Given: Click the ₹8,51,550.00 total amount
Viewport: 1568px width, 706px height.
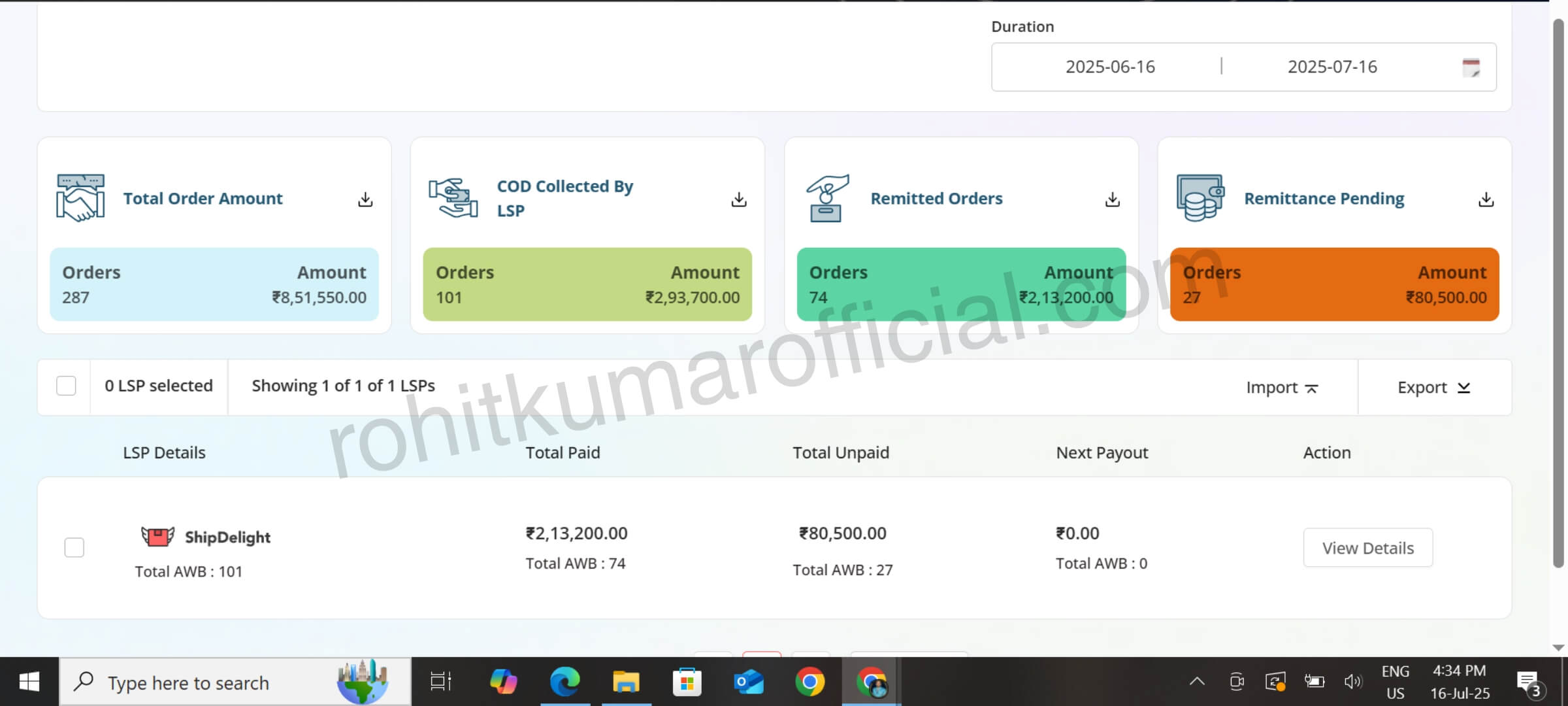Looking at the screenshot, I should coord(319,297).
